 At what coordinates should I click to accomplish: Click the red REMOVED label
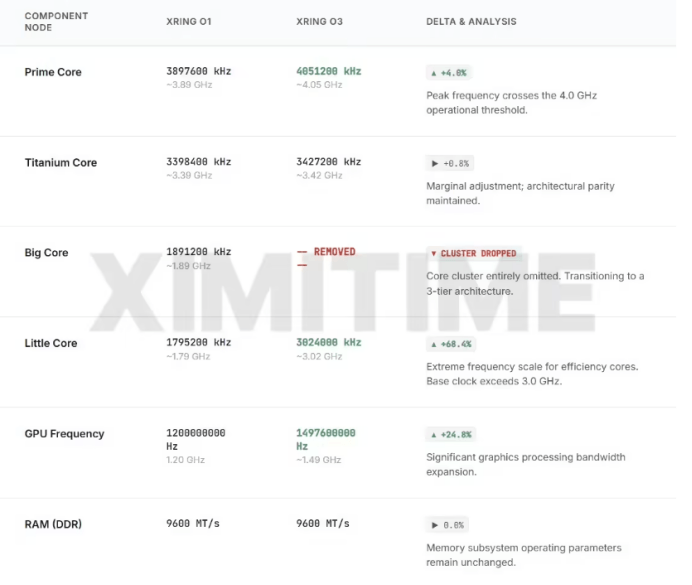[x=333, y=252]
